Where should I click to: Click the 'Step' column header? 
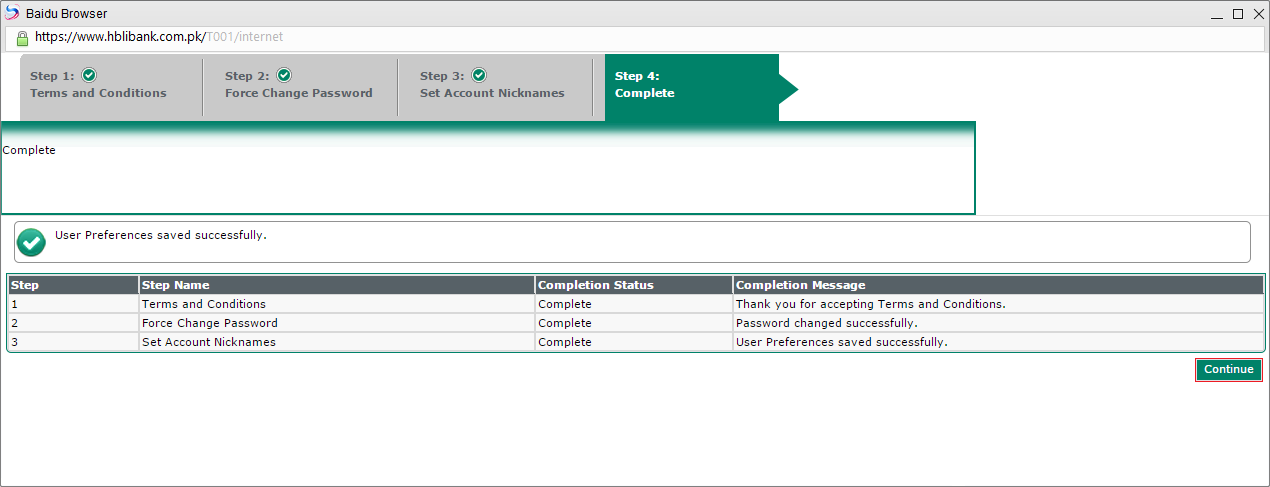(x=73, y=285)
